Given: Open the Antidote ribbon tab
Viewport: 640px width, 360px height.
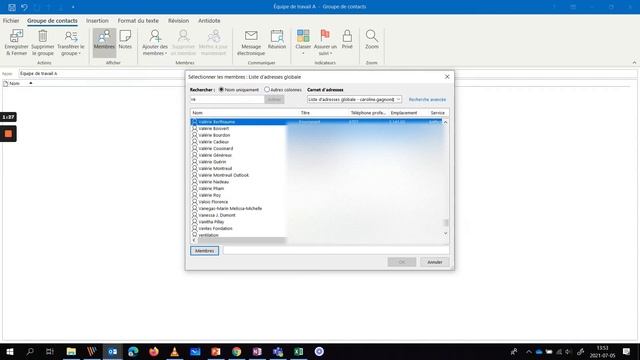Looking at the screenshot, I should (x=209, y=20).
